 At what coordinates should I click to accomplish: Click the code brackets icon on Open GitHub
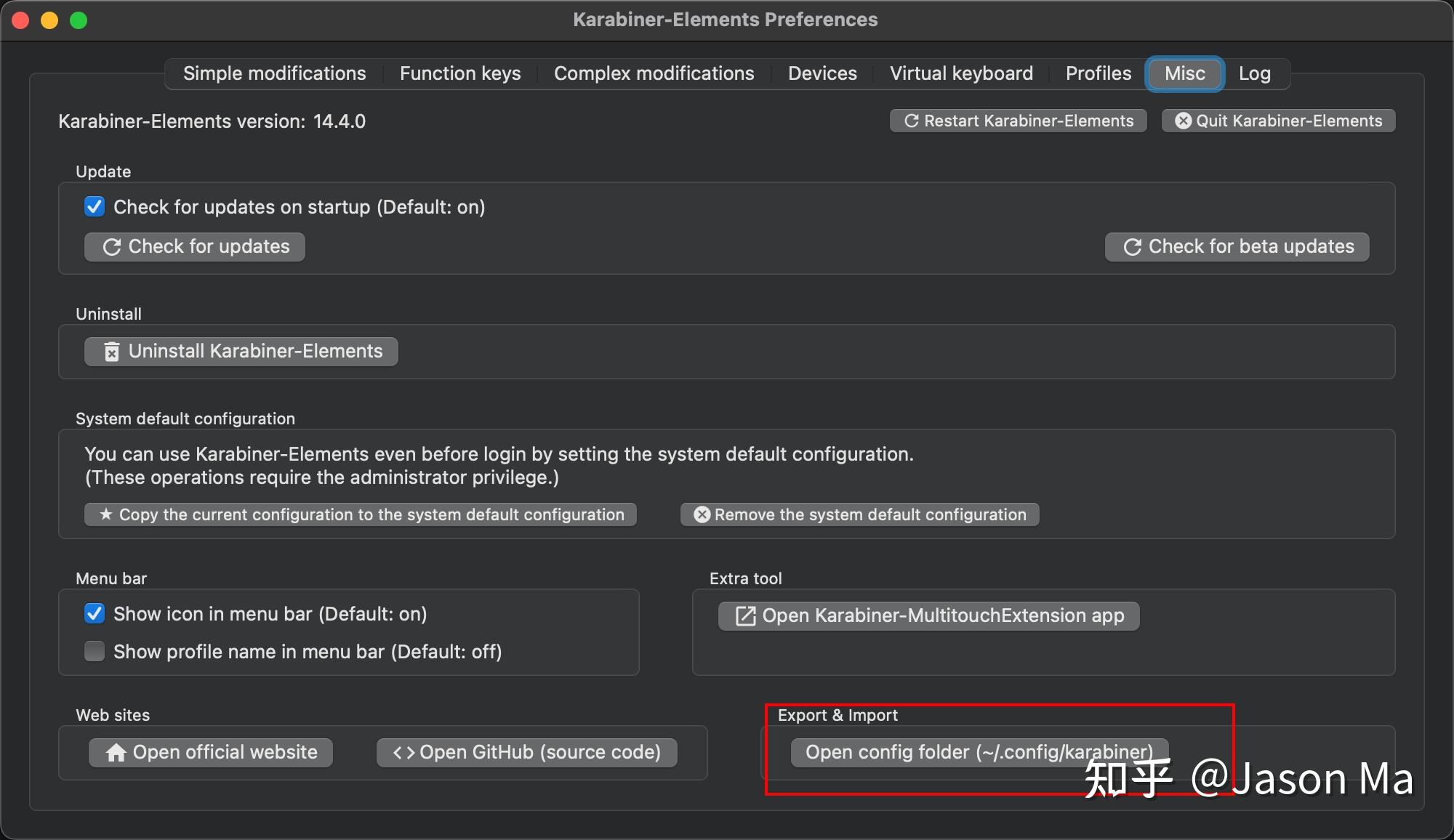point(403,753)
